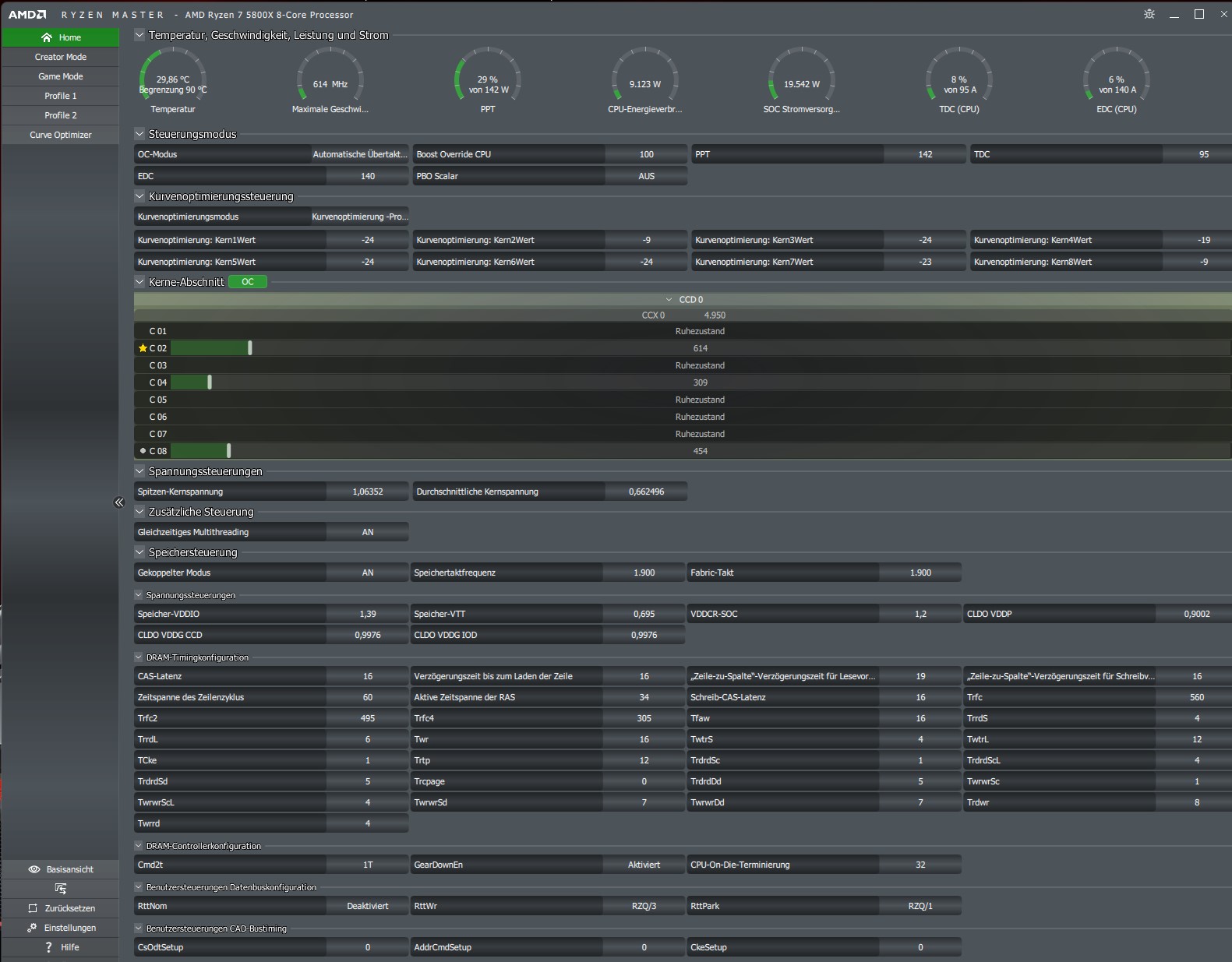Click the C 08 core speed slider handle
Viewport: 1232px width, 962px height.
[x=228, y=451]
